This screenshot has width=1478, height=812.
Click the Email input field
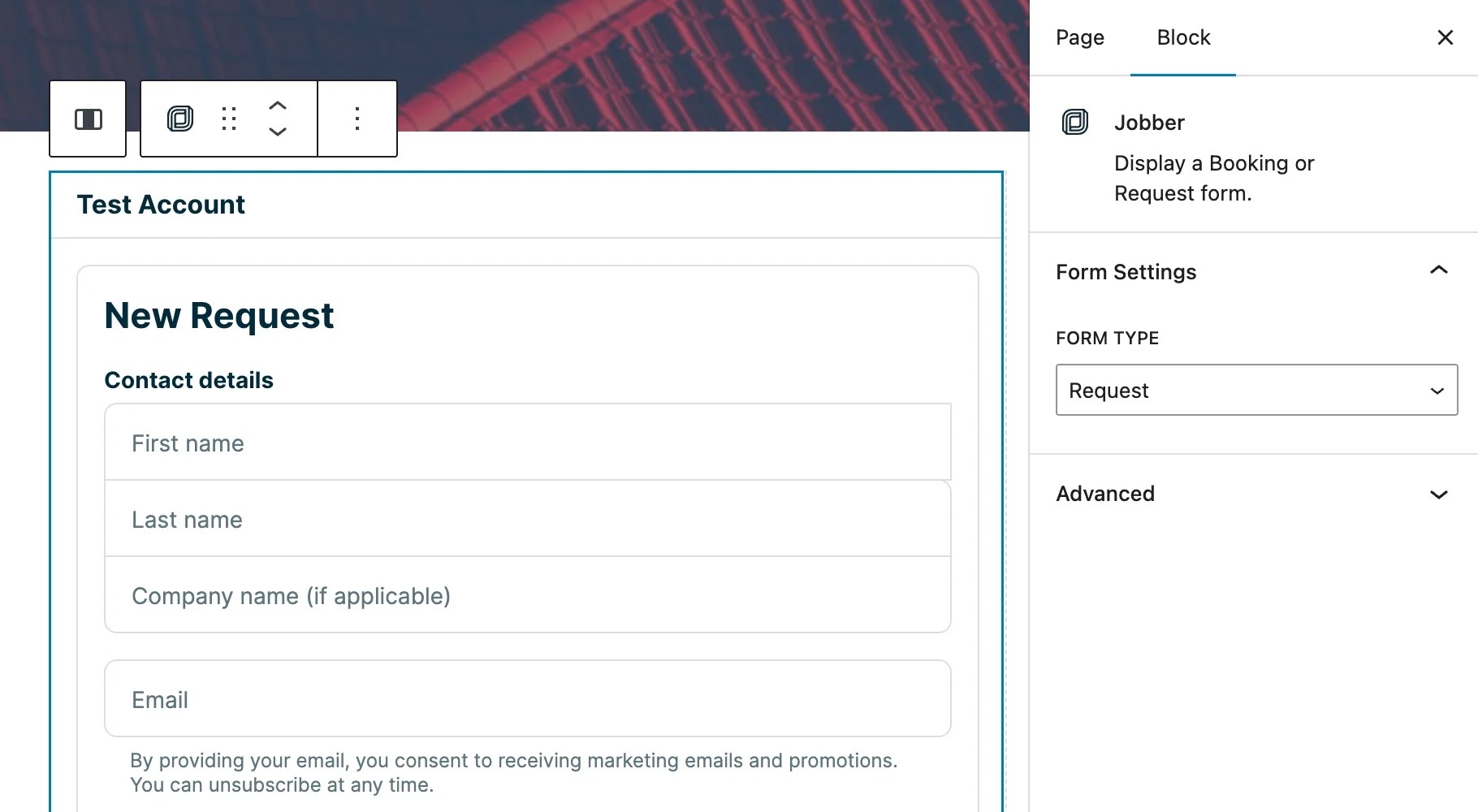528,698
